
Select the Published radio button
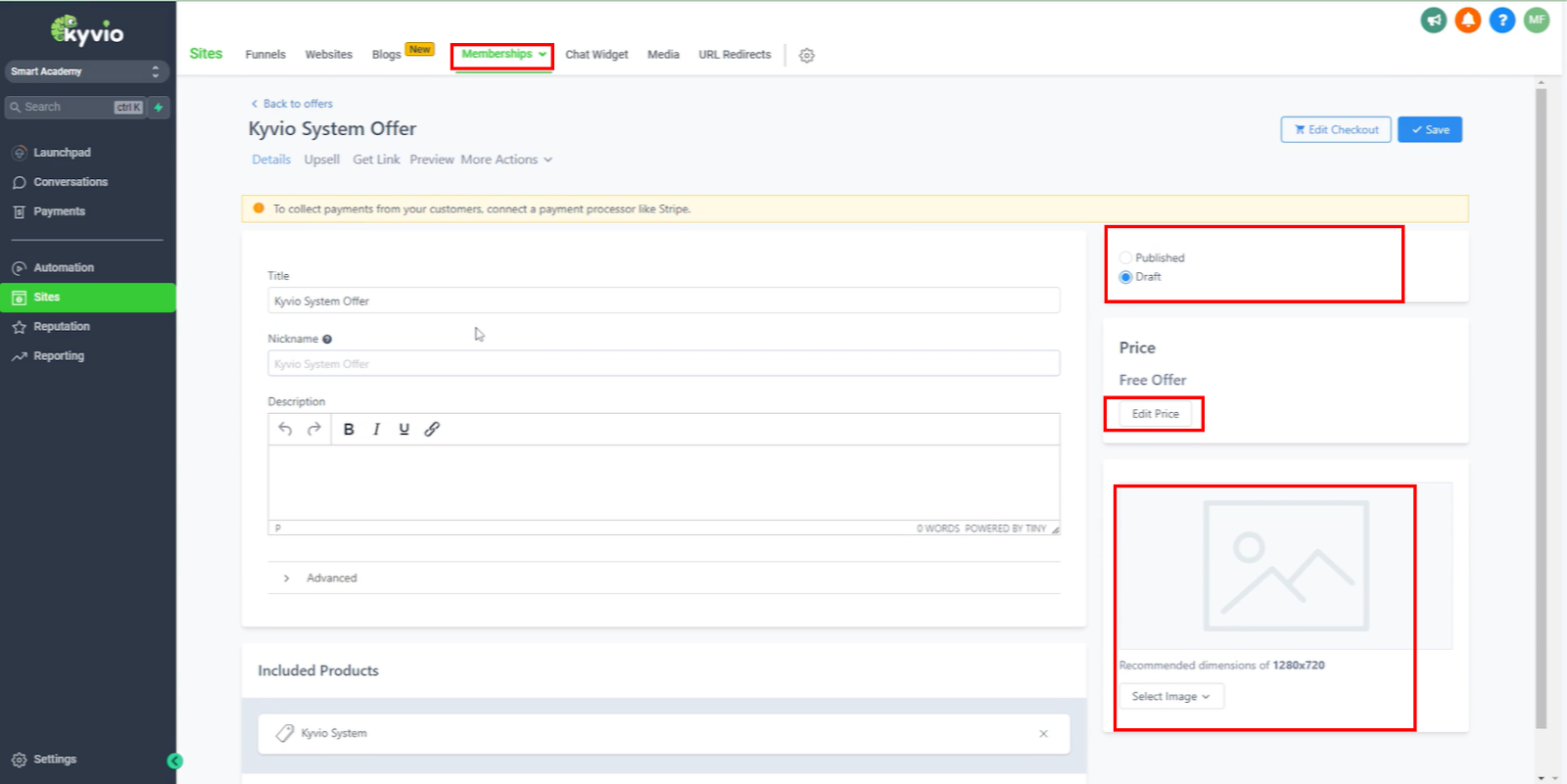(1125, 258)
